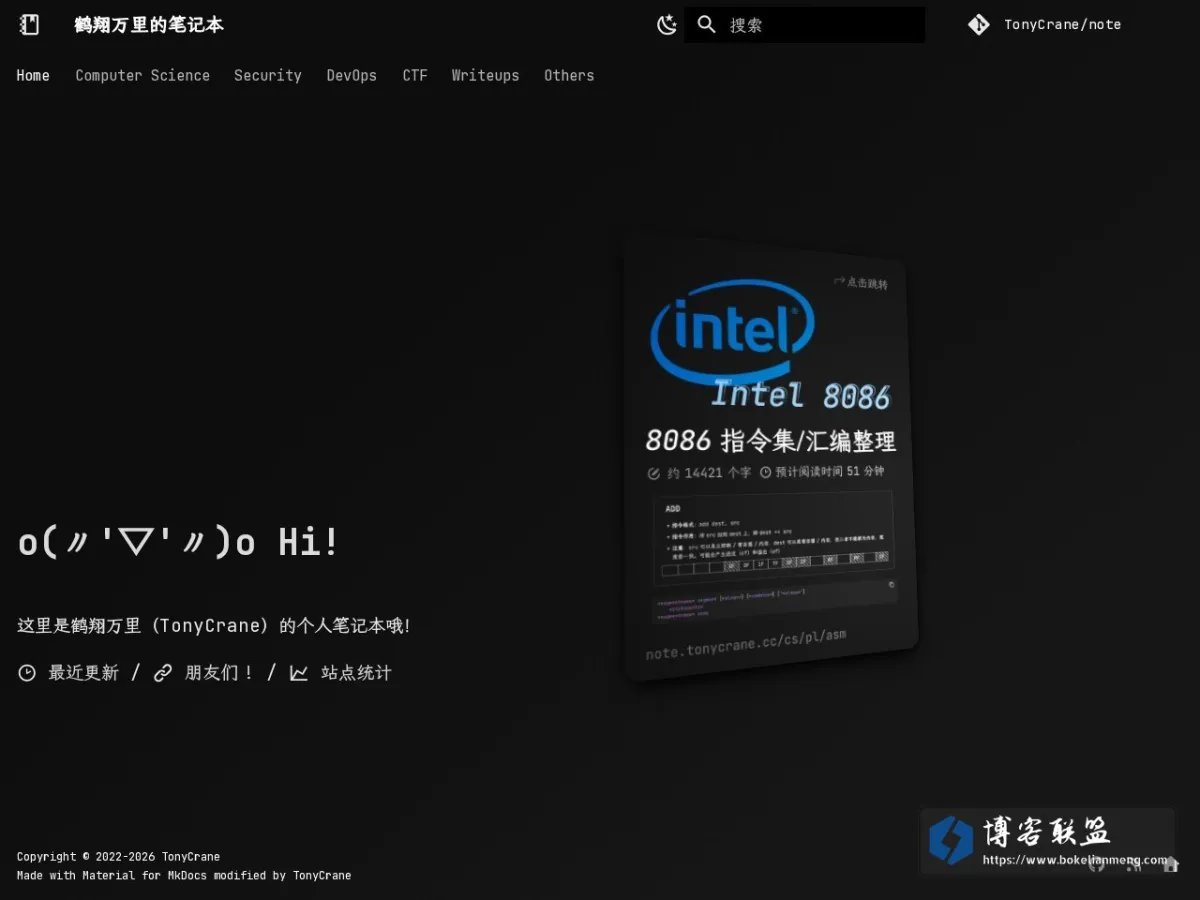Open the Others tab
1200x900 pixels.
569,75
